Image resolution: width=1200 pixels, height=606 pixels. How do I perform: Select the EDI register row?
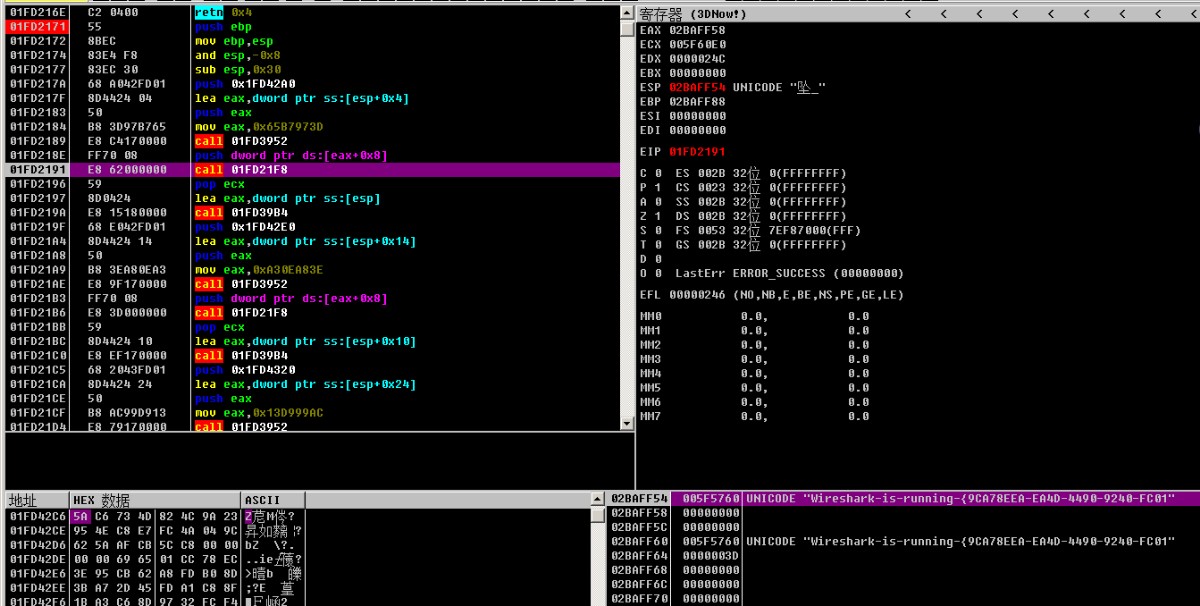click(x=683, y=130)
